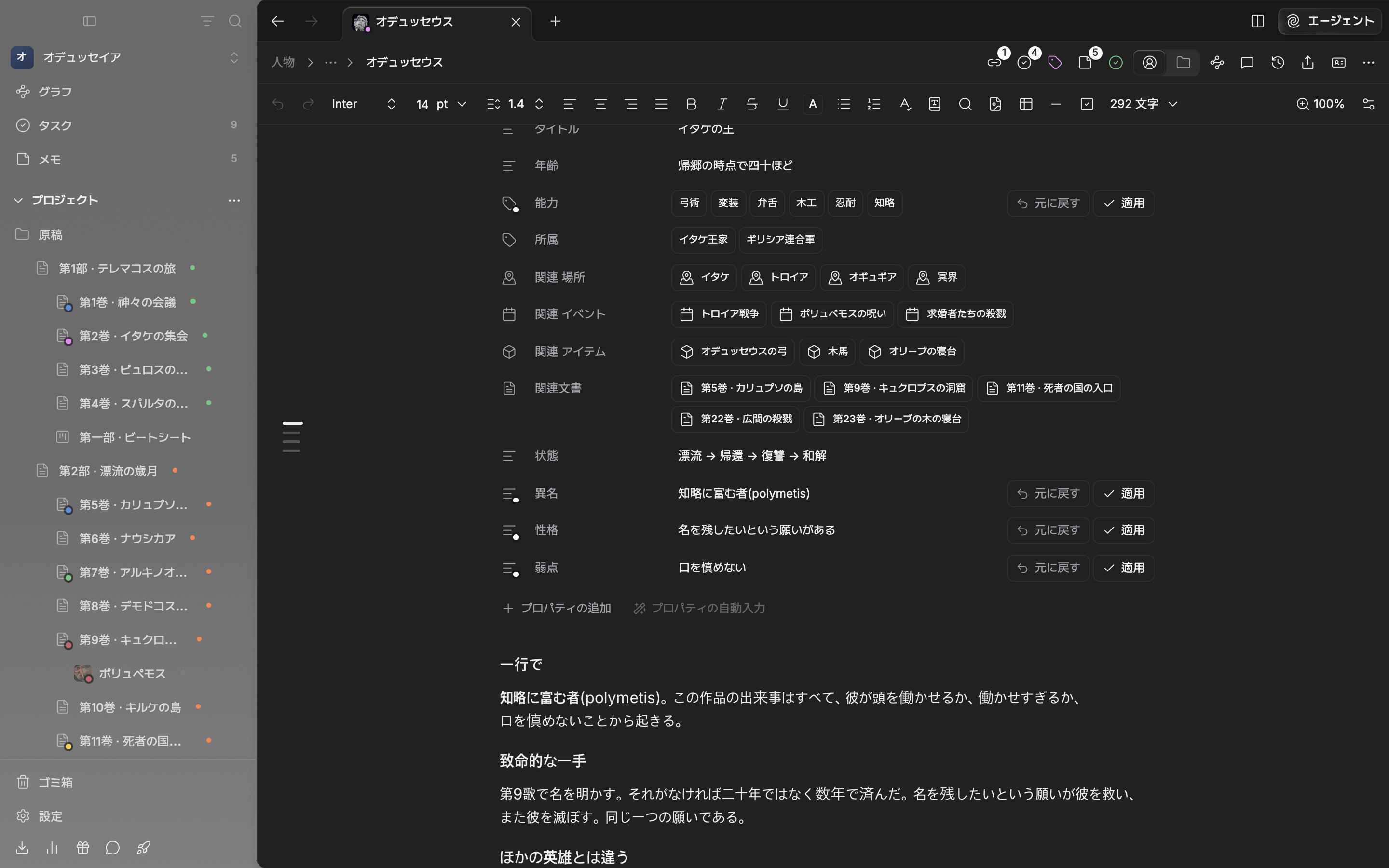This screenshot has height=868, width=1389.
Task: Insert a bulleted list
Action: 844,104
